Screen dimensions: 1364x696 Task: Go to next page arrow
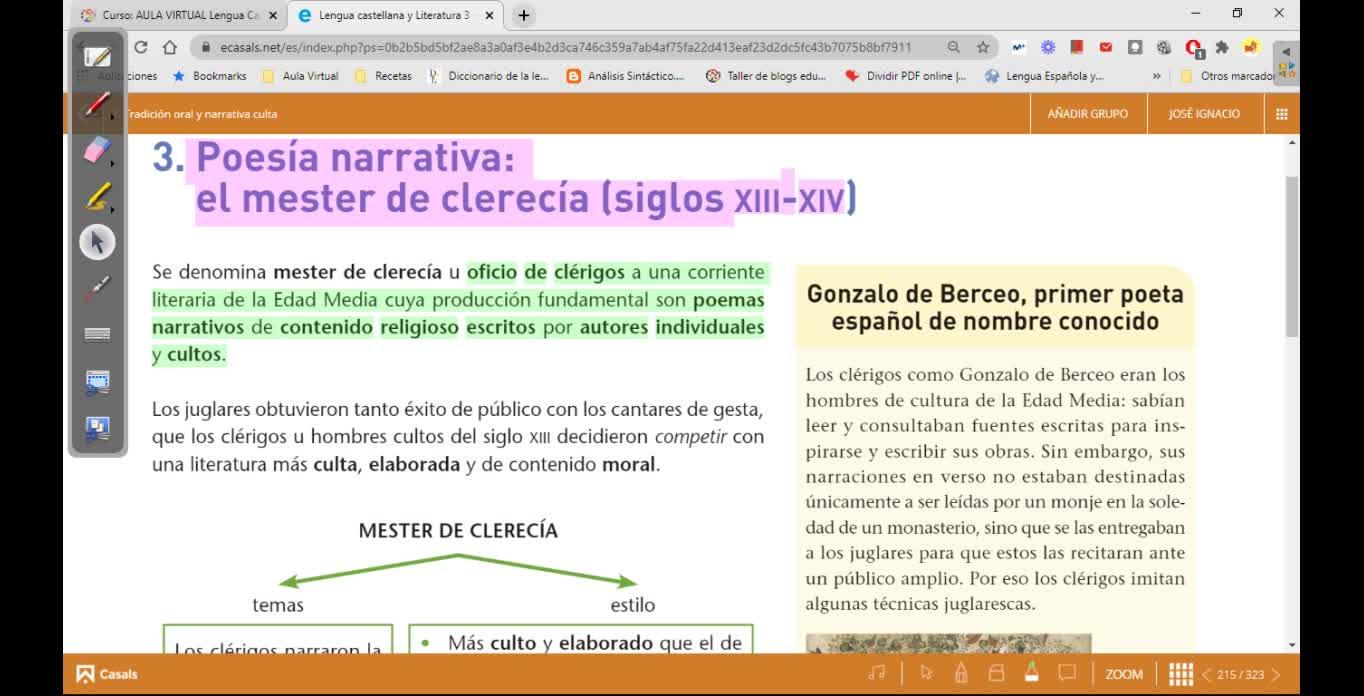(x=1276, y=675)
